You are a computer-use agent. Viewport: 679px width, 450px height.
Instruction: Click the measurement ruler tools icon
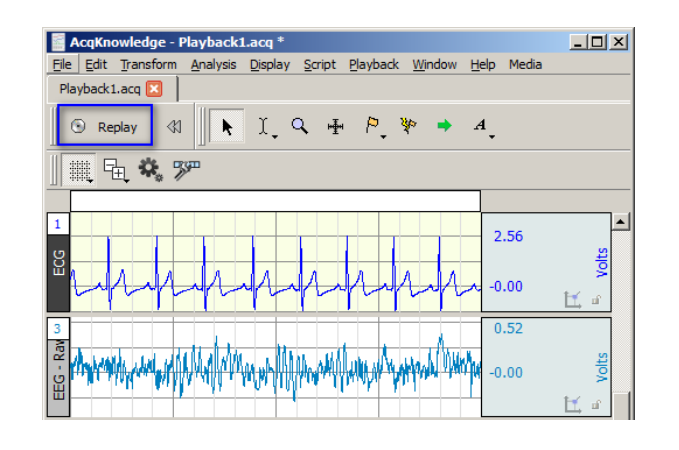pos(186,170)
